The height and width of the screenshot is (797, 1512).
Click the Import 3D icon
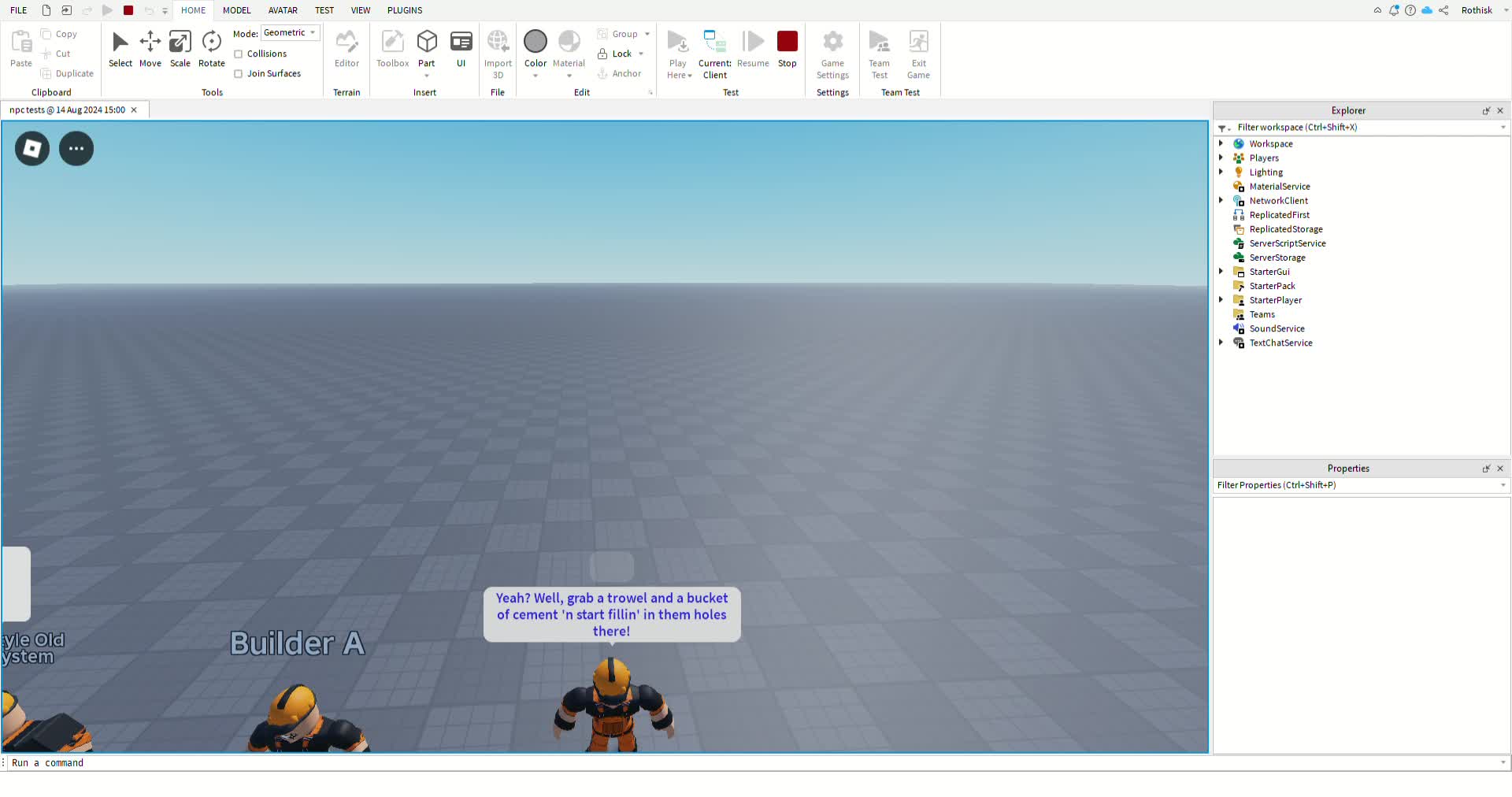coord(498,47)
